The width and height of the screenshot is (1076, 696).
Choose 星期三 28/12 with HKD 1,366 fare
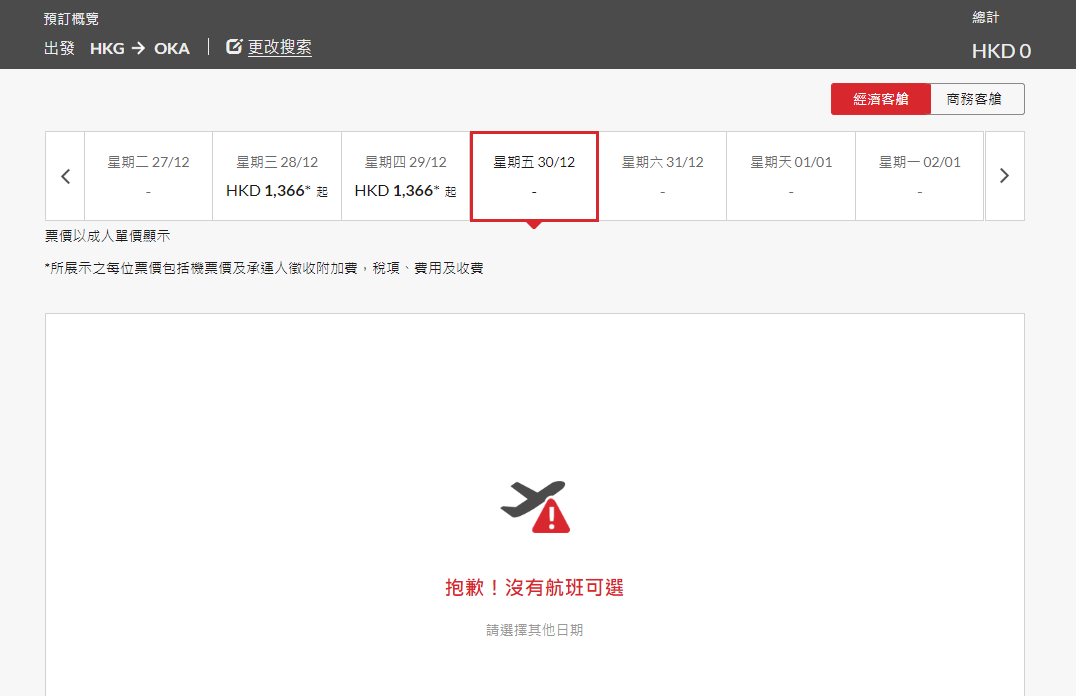click(277, 176)
